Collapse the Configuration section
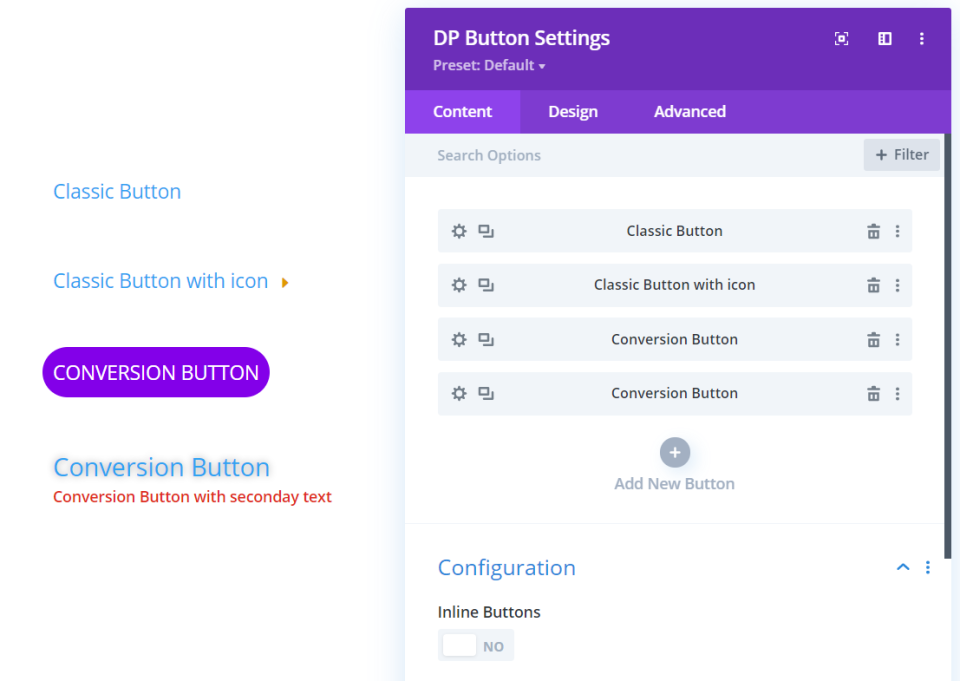This screenshot has width=960, height=681. (903, 568)
